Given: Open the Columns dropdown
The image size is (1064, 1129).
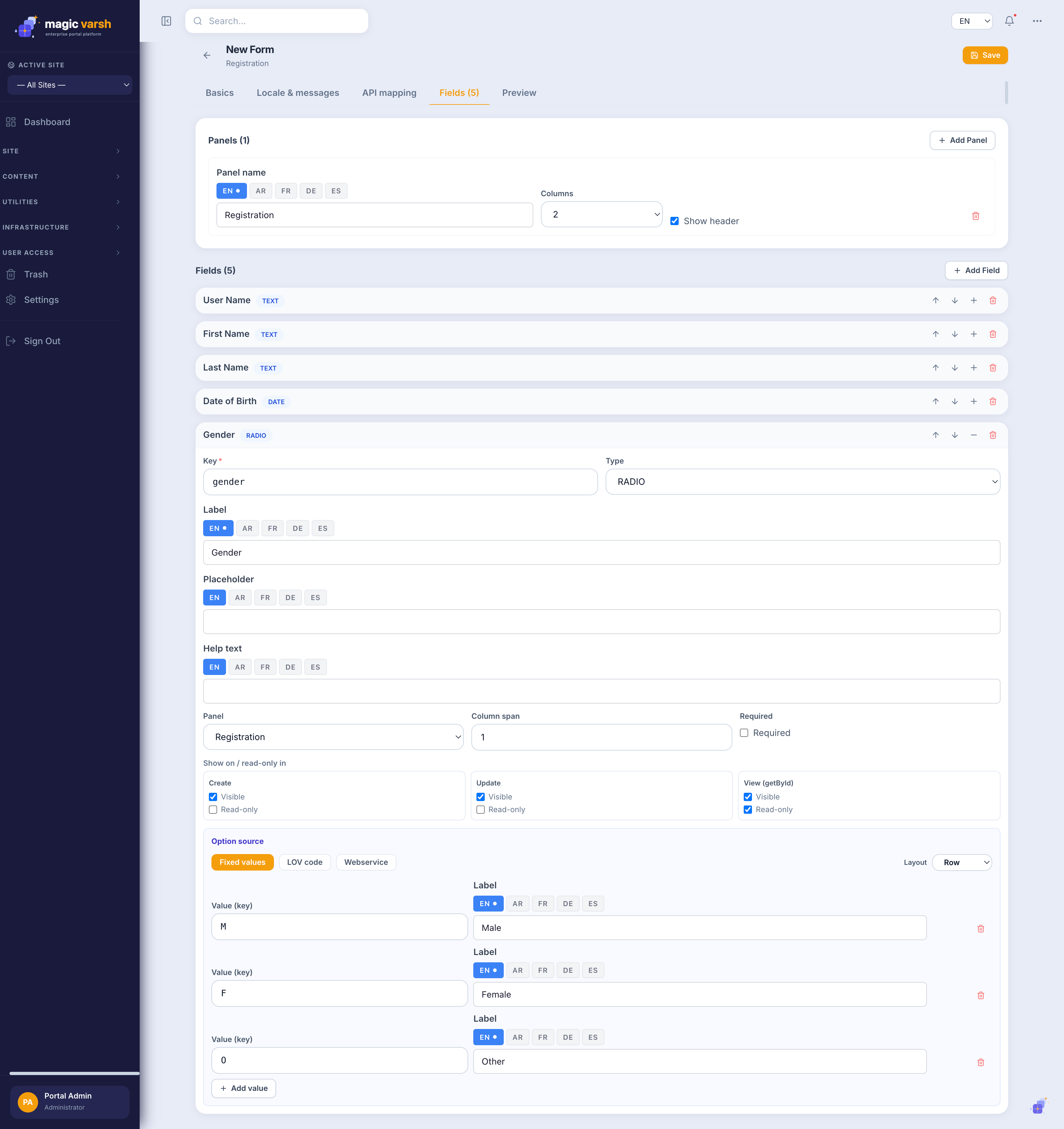Looking at the screenshot, I should (601, 214).
